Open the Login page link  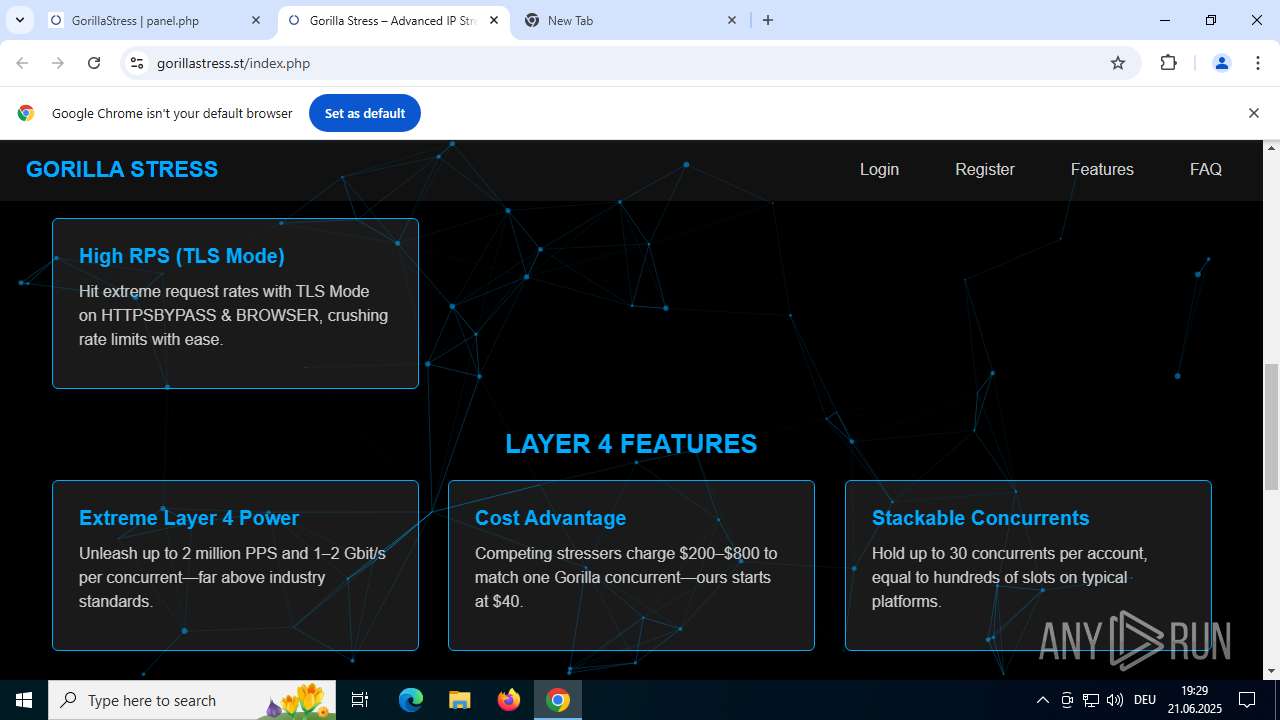tap(879, 169)
